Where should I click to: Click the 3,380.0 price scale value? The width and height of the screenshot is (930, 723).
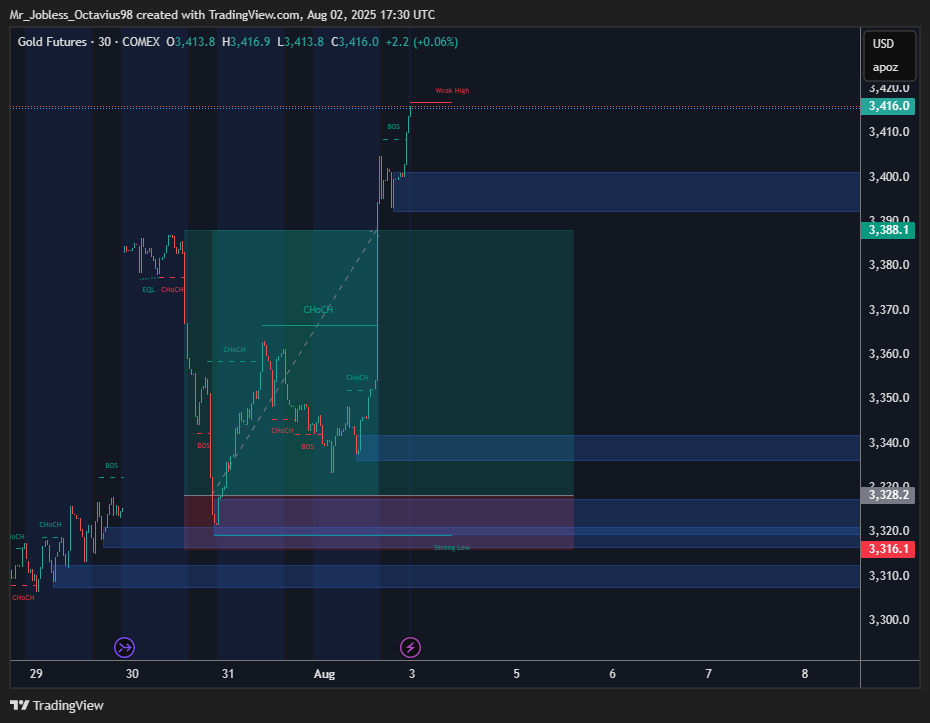[889, 265]
